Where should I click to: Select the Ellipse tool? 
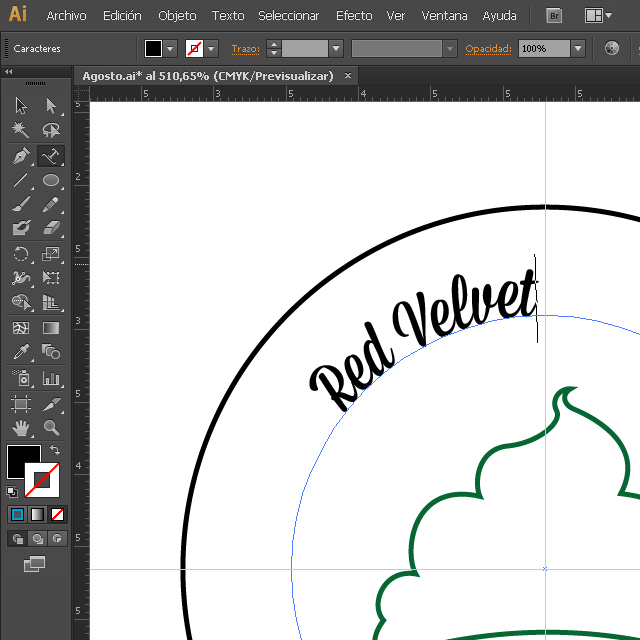51,180
